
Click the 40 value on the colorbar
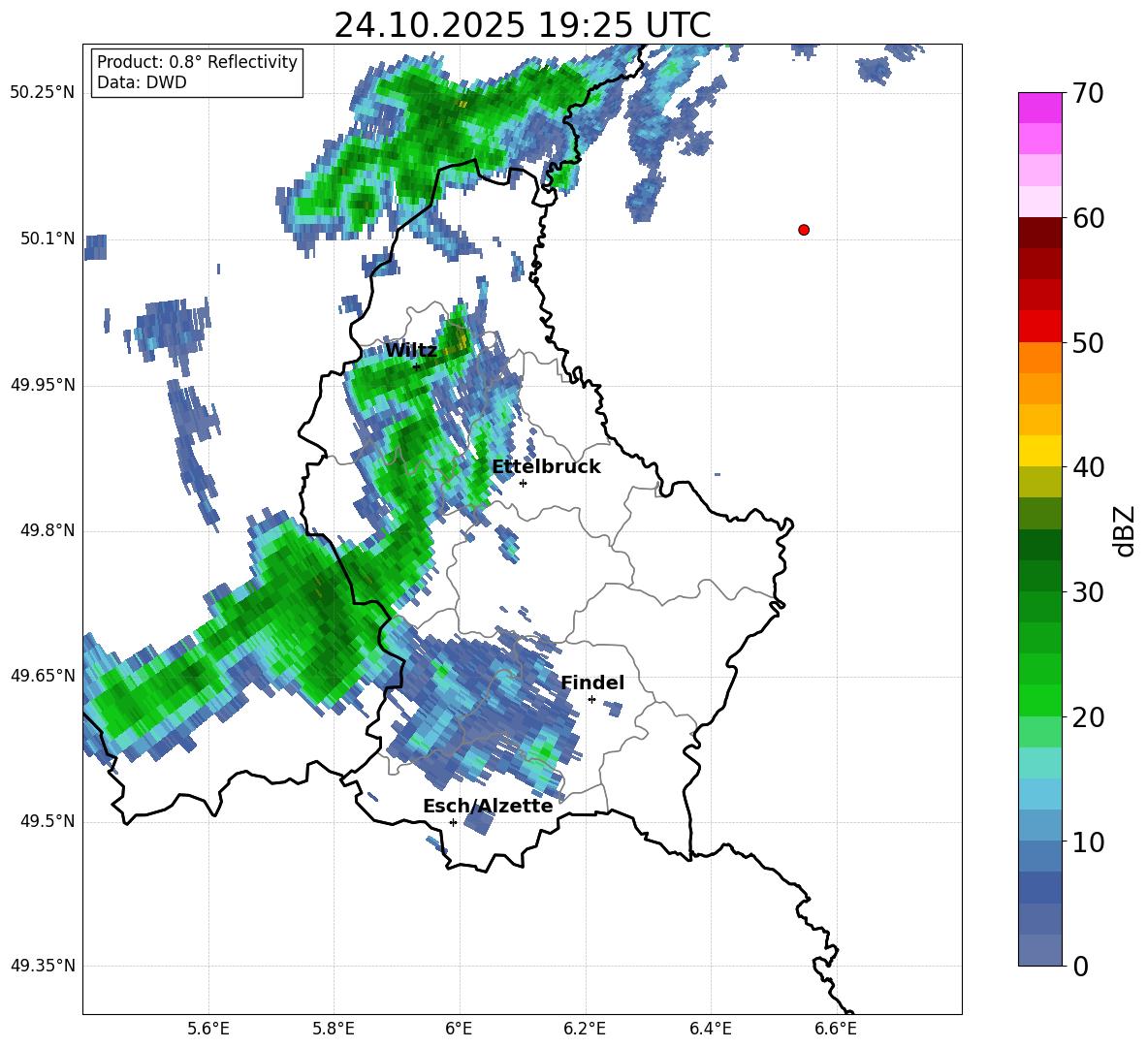pyautogui.click(x=1088, y=467)
